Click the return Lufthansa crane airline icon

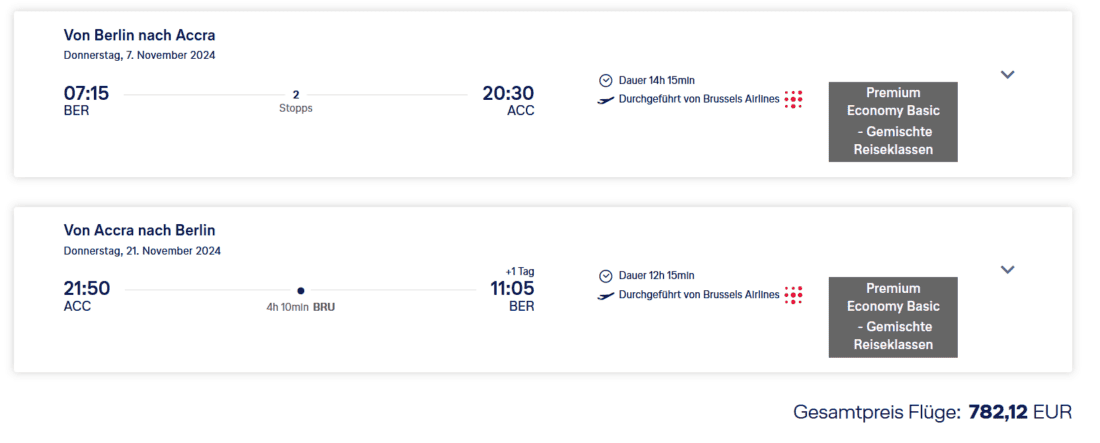pos(606,295)
